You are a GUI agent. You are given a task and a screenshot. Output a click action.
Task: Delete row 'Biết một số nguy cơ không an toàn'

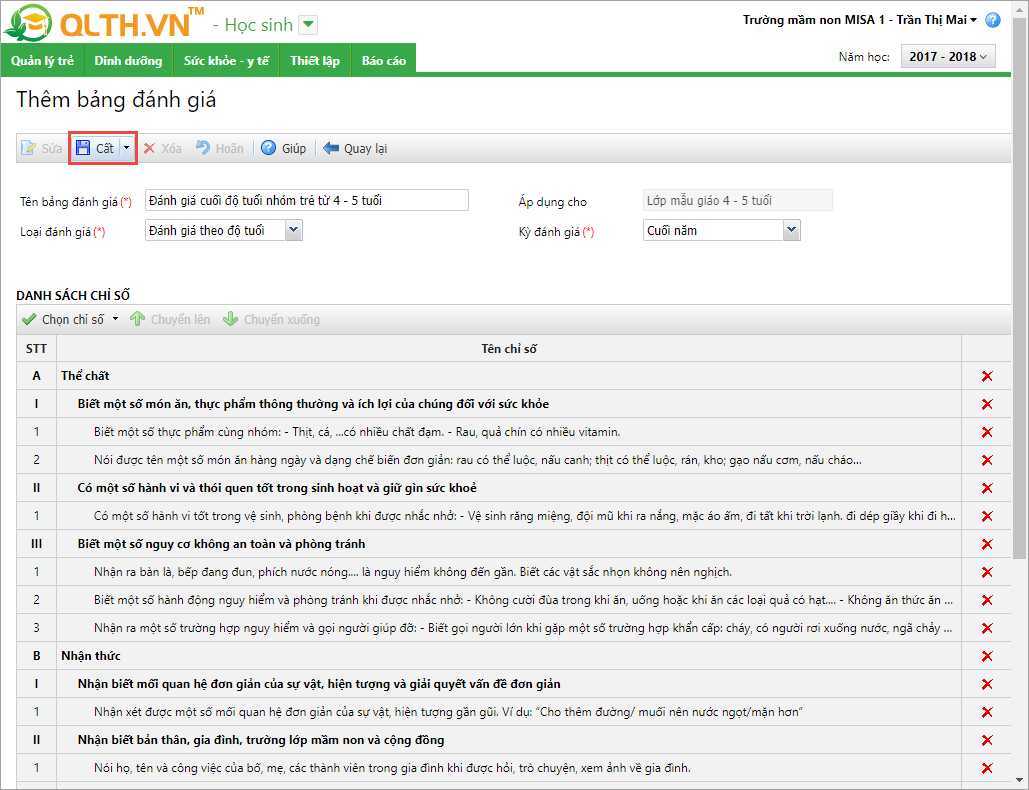986,544
